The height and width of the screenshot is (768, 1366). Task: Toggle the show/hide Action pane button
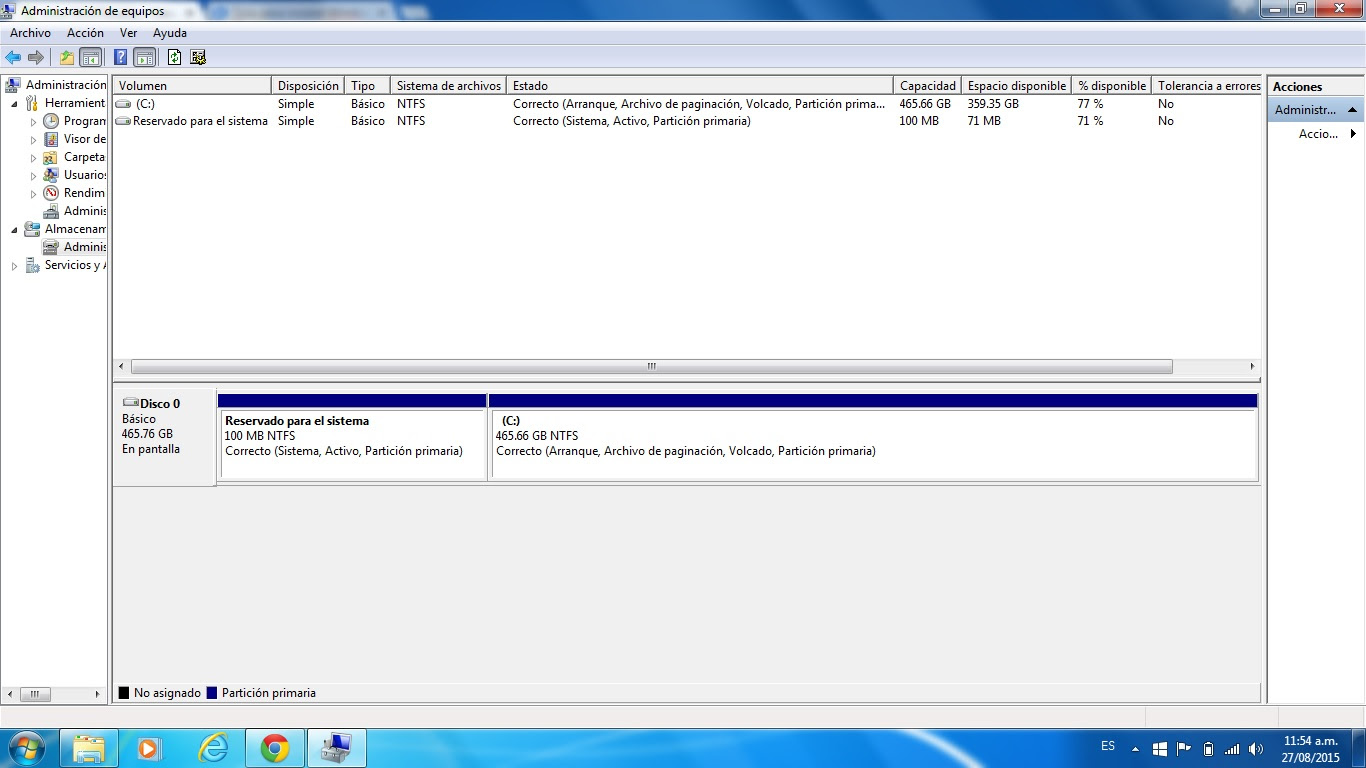click(x=144, y=57)
